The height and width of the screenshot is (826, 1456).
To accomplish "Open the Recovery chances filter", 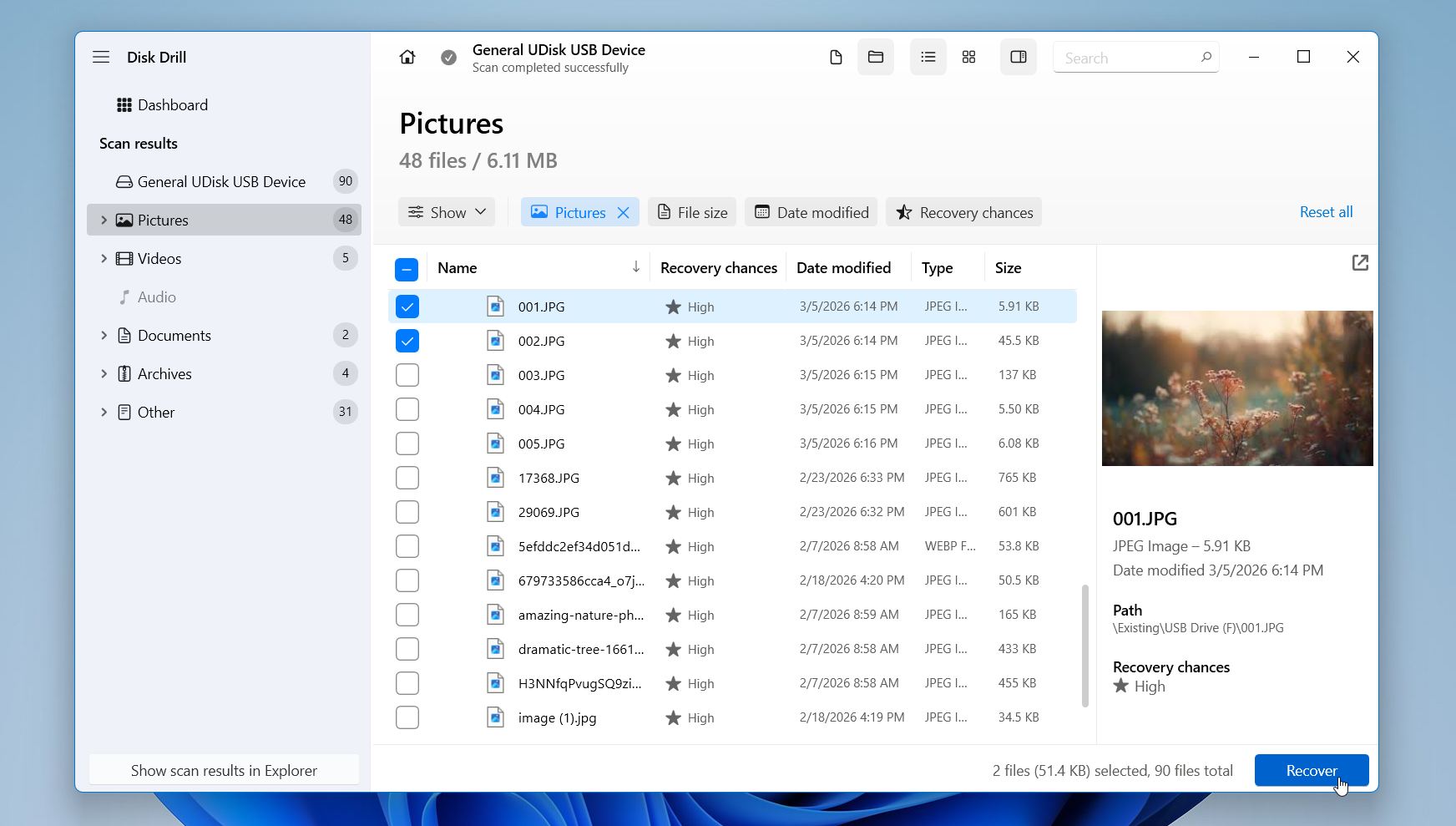I will [963, 212].
